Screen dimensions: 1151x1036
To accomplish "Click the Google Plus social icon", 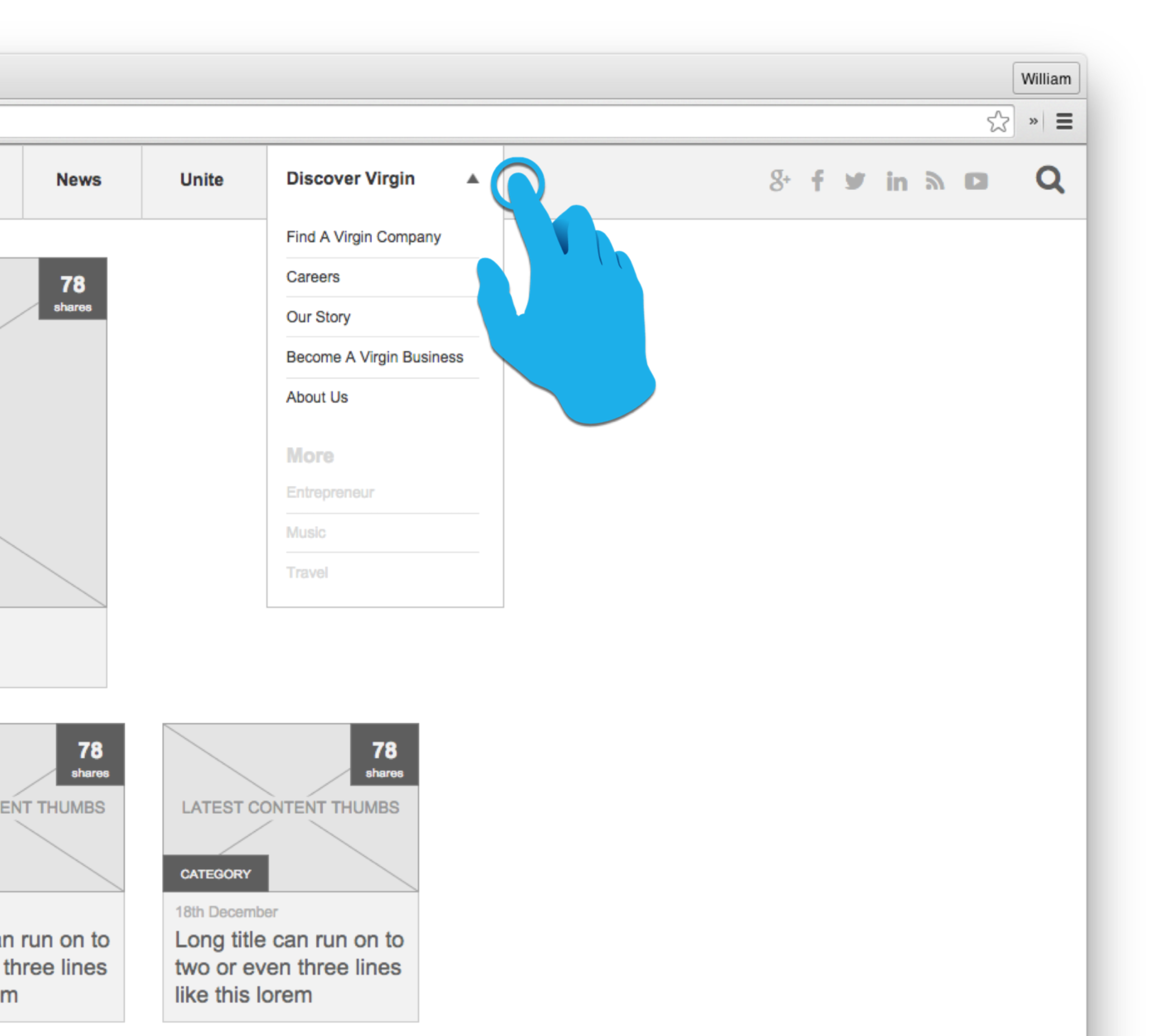I will pyautogui.click(x=779, y=180).
